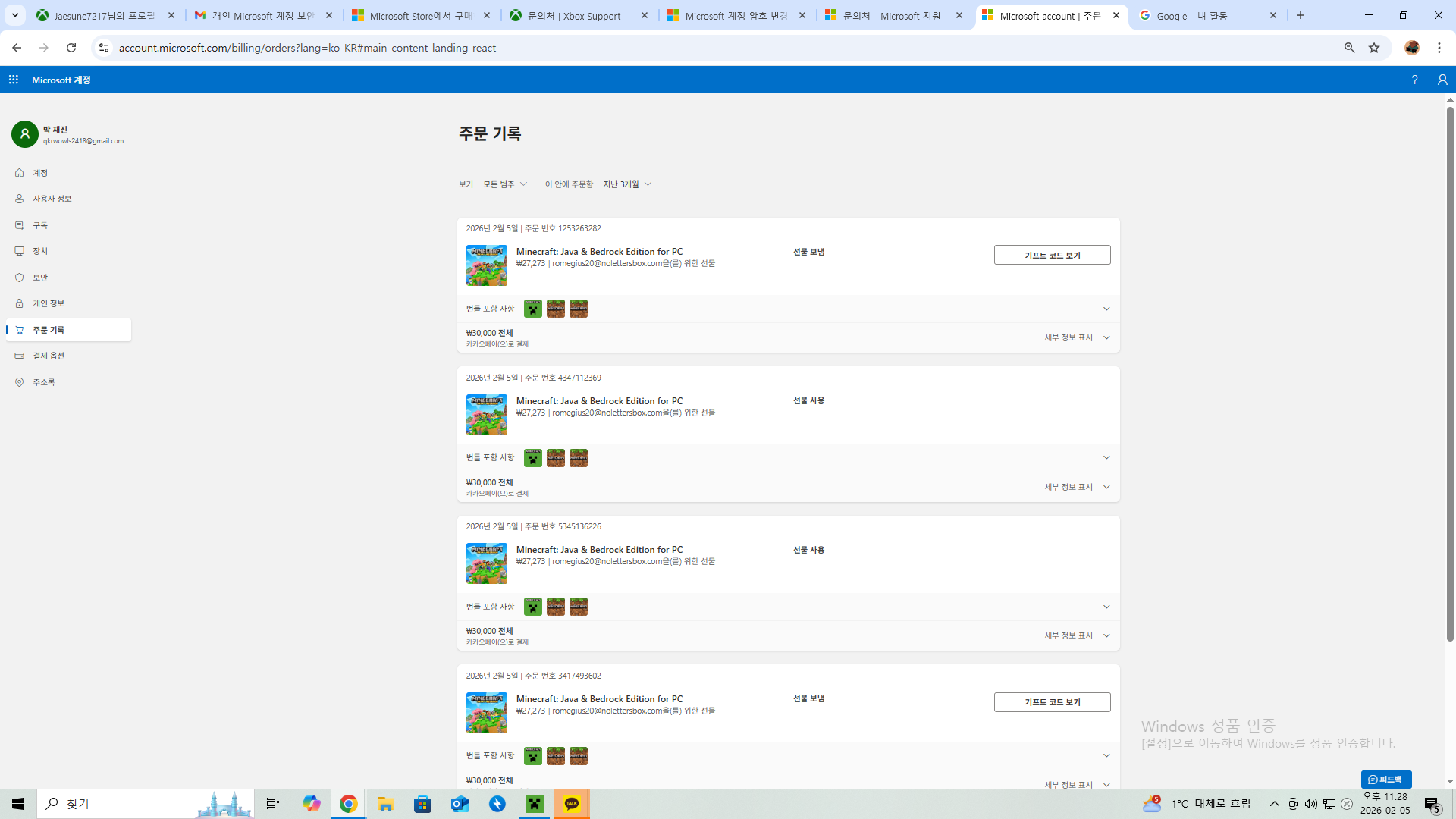Click 기프트 코드 보기 for order 3417493602
Image resolution: width=1456 pixels, height=819 pixels.
pos(1052,702)
